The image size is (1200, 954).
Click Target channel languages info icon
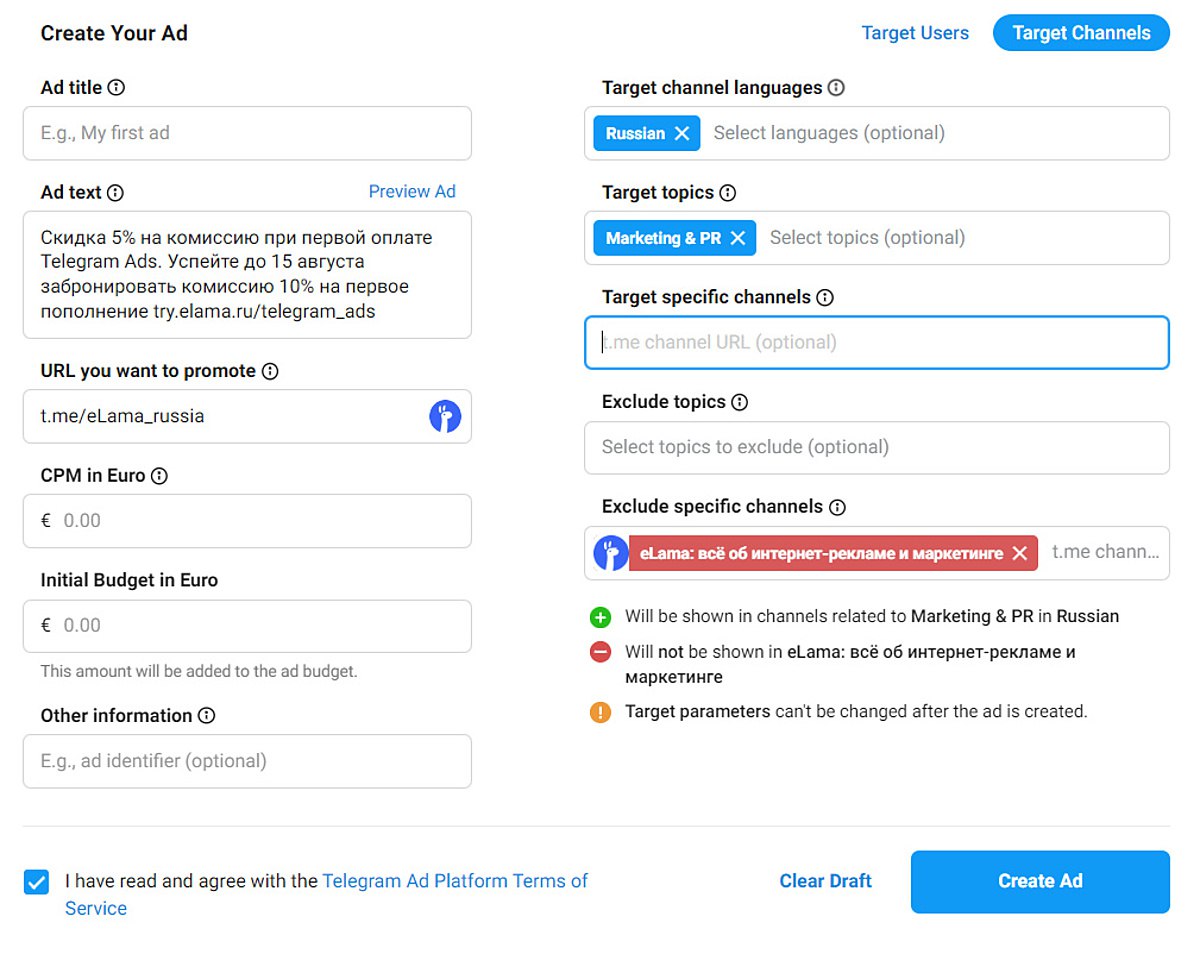coord(837,88)
